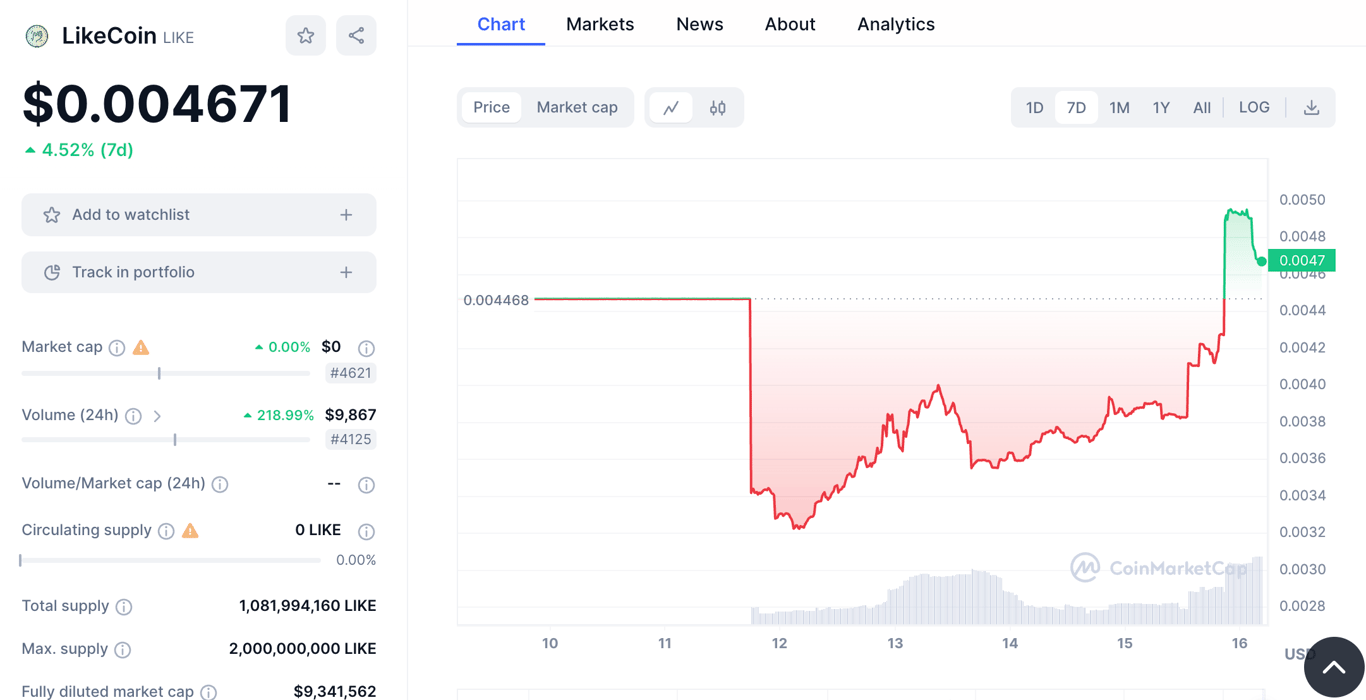Image resolution: width=1366 pixels, height=700 pixels.
Task: Click the 4.52% (7d) change text
Action: (x=79, y=150)
